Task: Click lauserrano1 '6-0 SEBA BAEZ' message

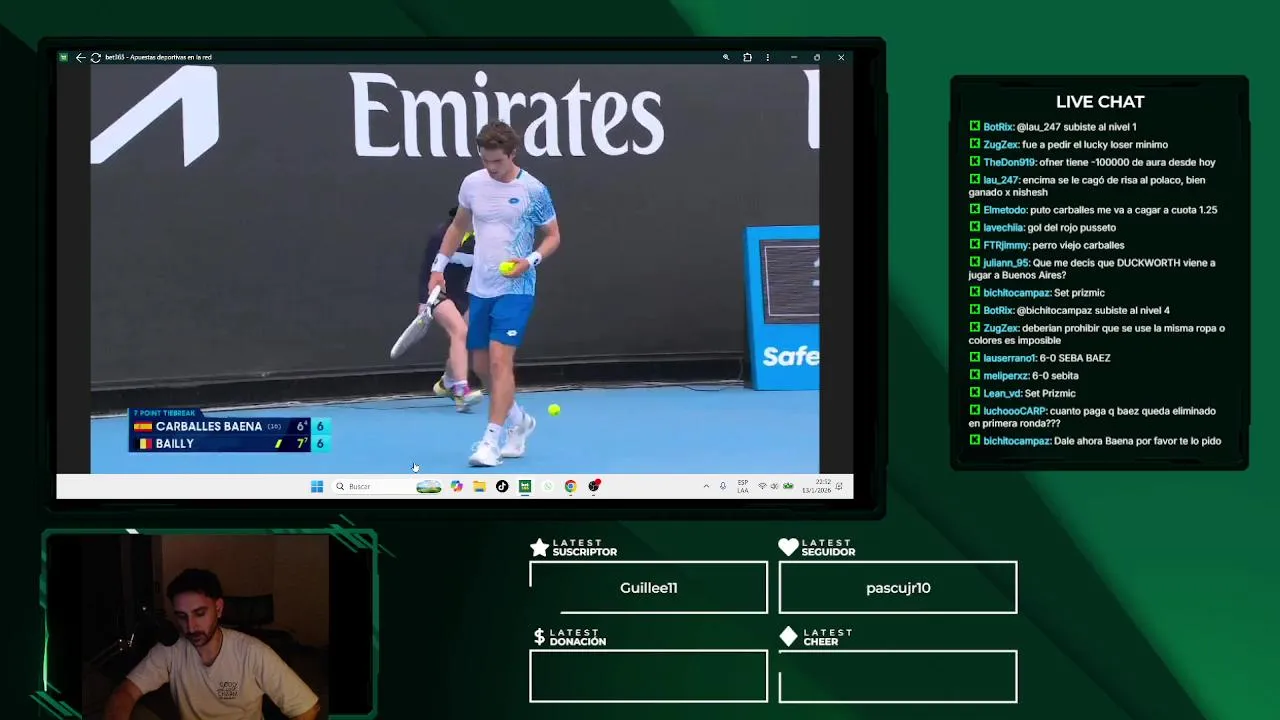Action: (1040, 358)
